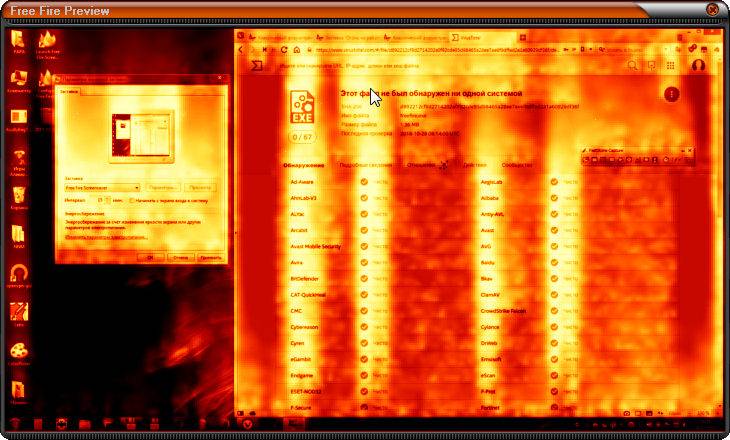Click Применить in the screensaver dialog
Image resolution: width=730 pixels, height=440 pixels.
[210, 257]
